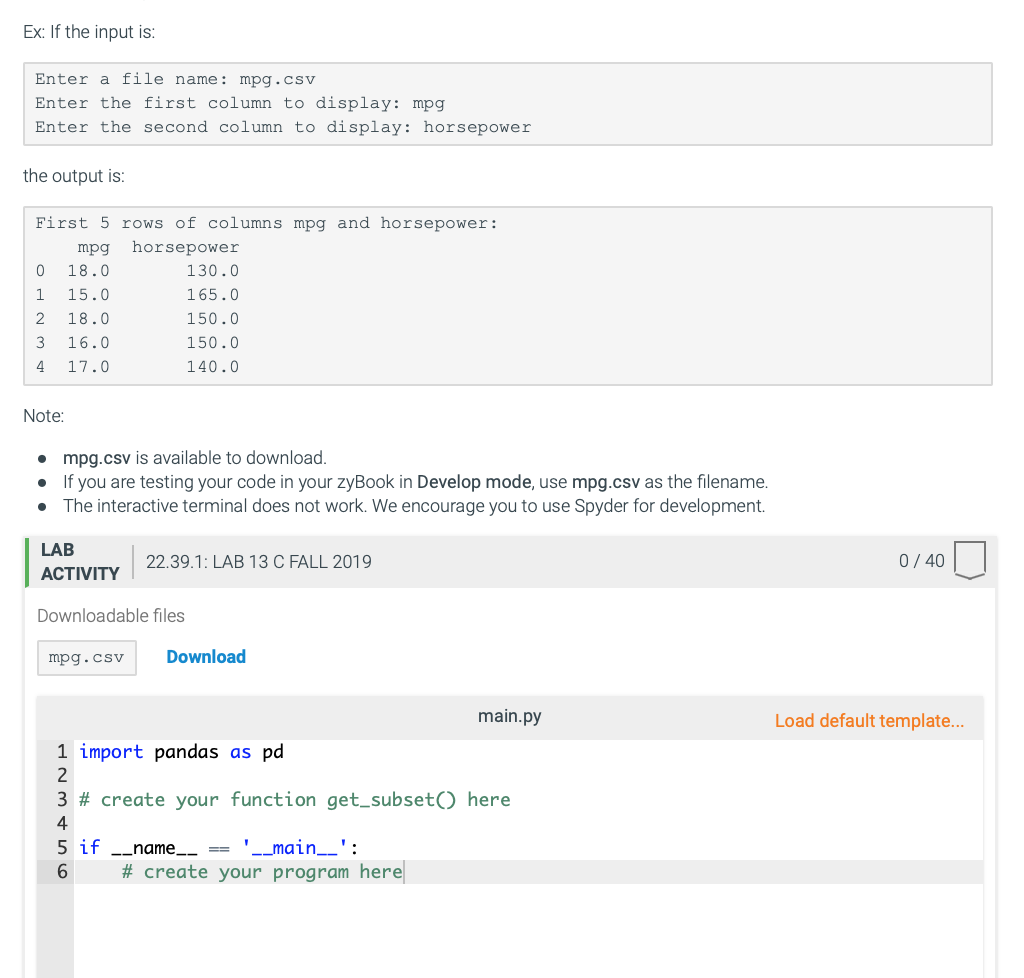Open the Load default template... option
Screen dimensions: 1024x978
coord(868,720)
